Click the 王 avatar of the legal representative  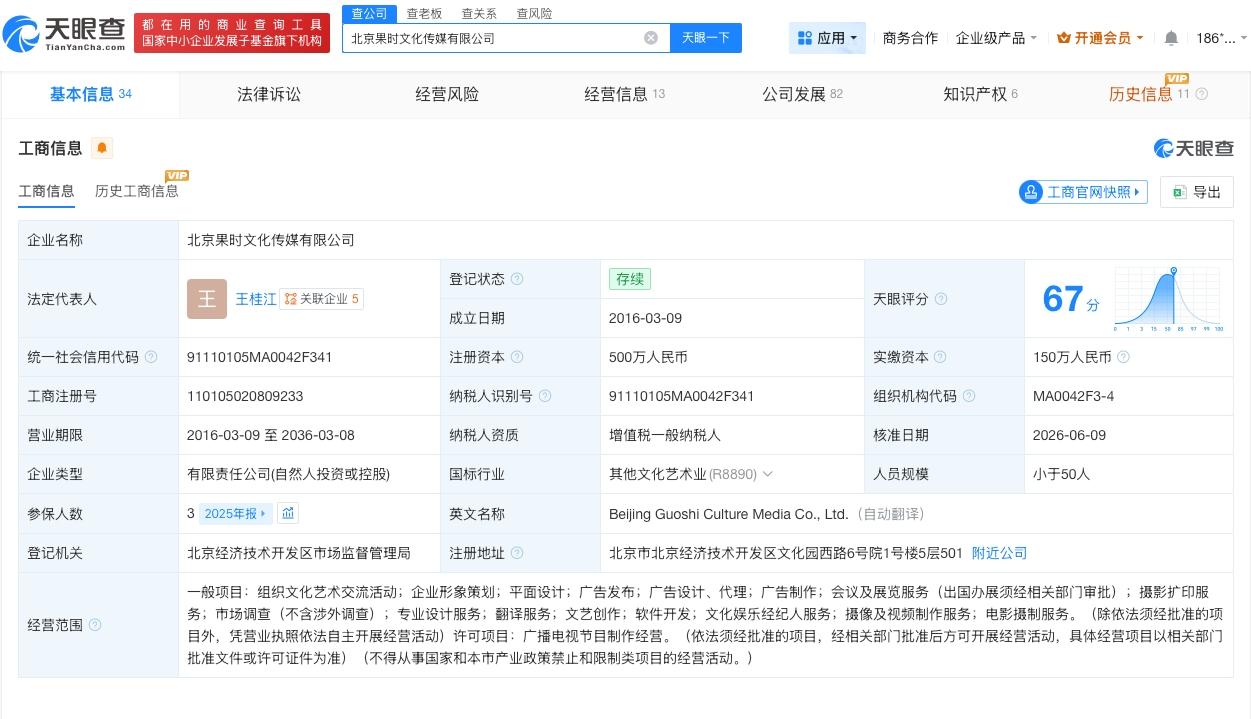point(207,299)
